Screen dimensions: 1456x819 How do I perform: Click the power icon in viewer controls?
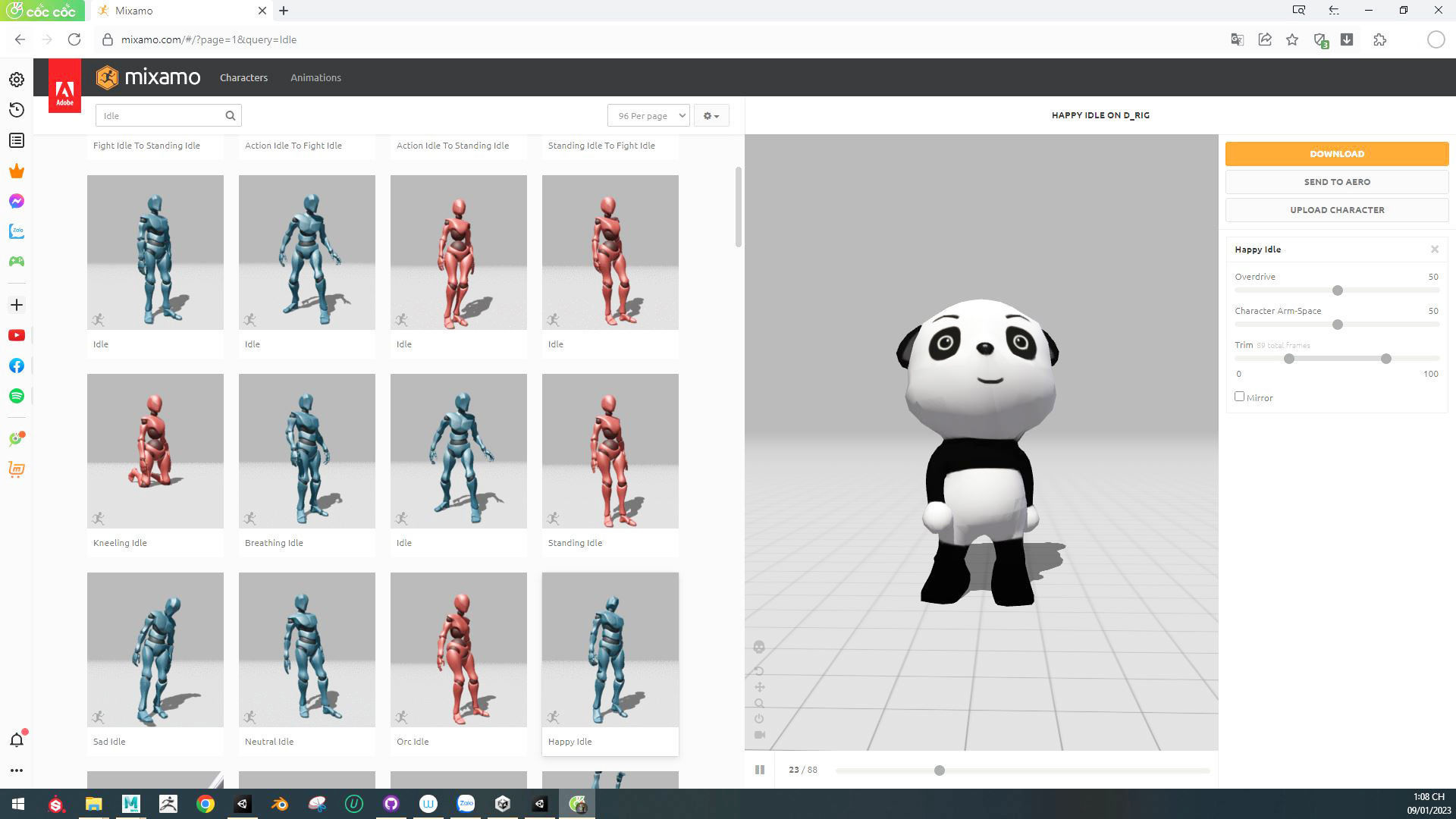tap(759, 719)
